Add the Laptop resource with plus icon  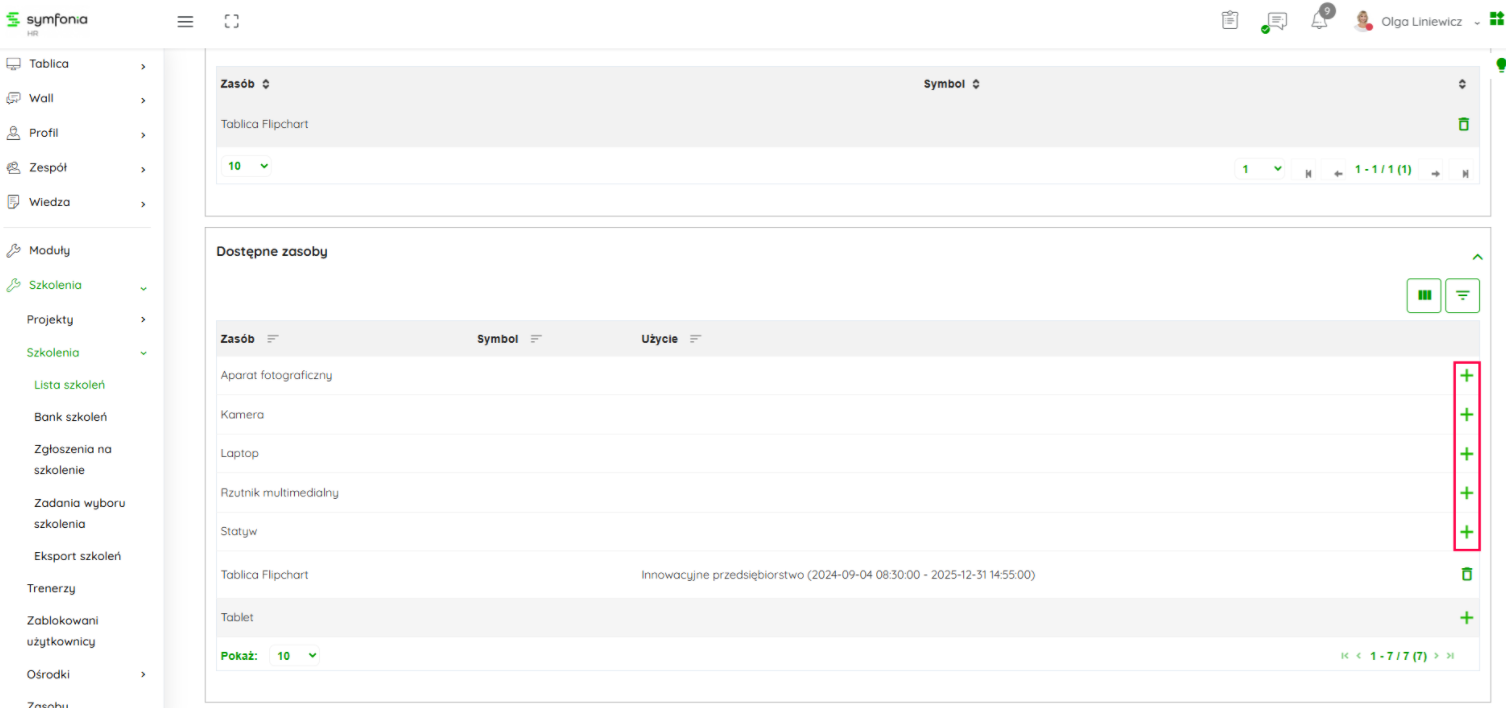click(x=1466, y=454)
